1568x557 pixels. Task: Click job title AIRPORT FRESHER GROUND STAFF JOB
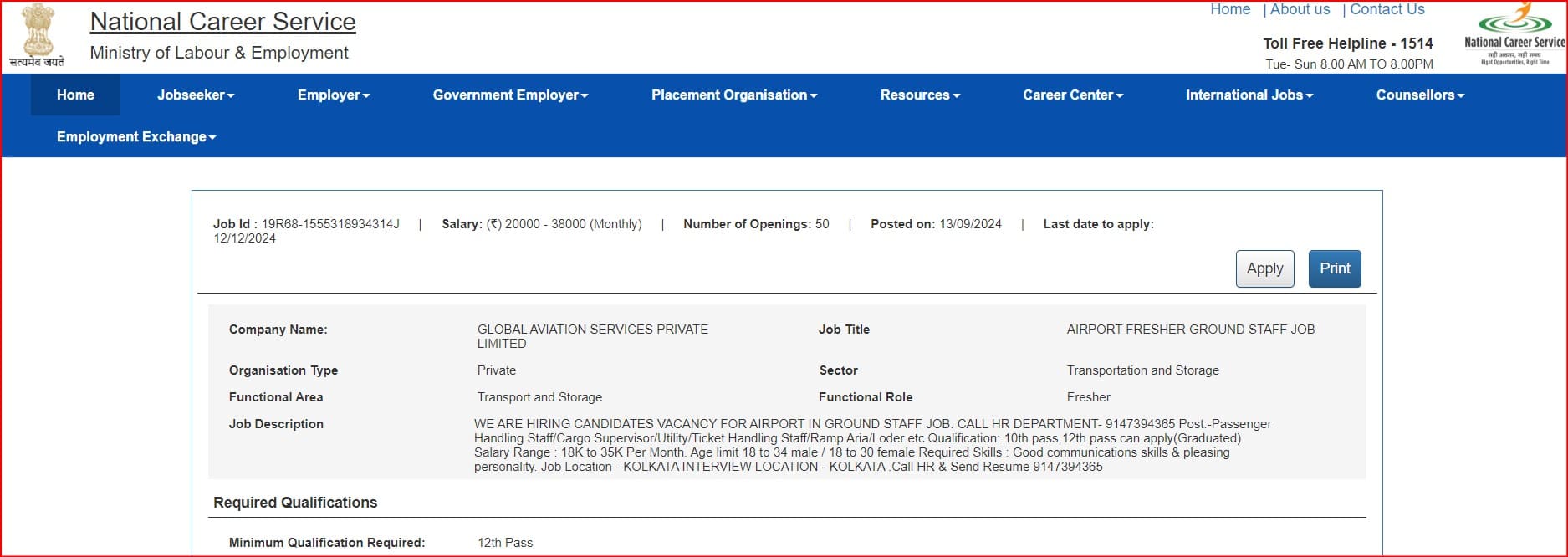(1191, 330)
